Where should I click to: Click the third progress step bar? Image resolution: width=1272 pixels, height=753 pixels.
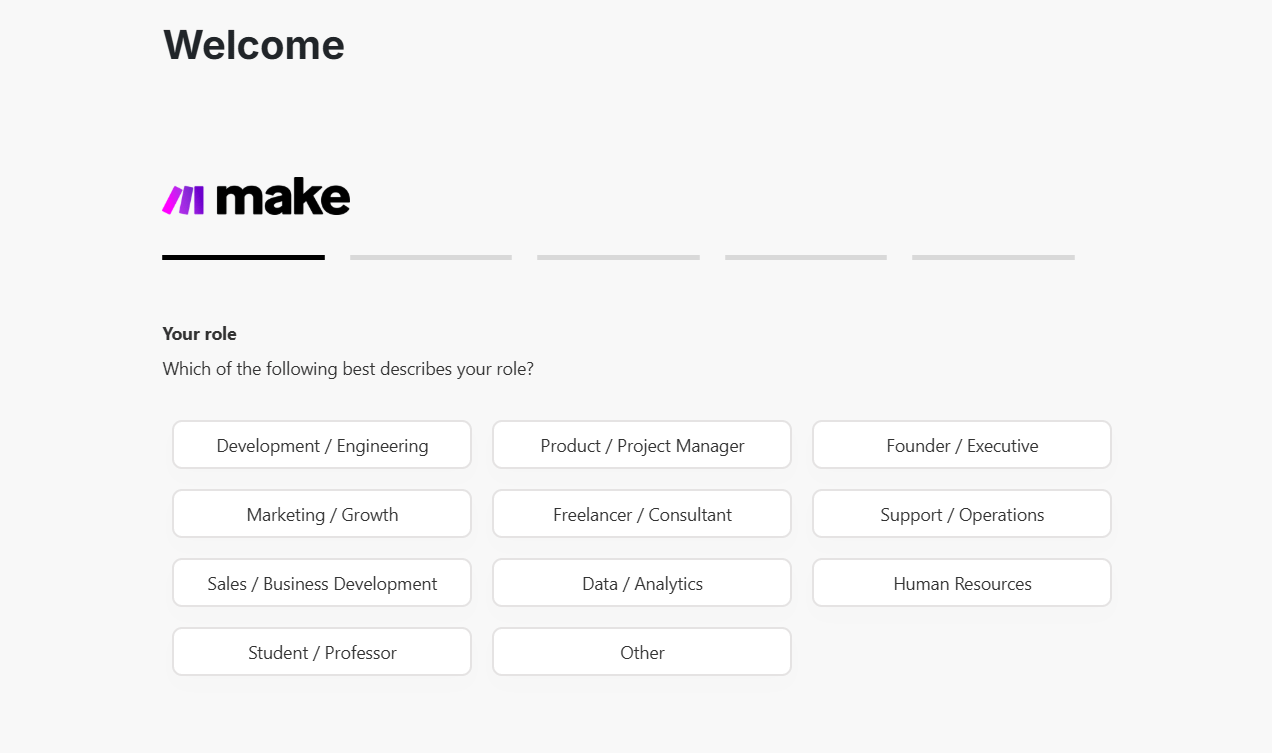618,257
